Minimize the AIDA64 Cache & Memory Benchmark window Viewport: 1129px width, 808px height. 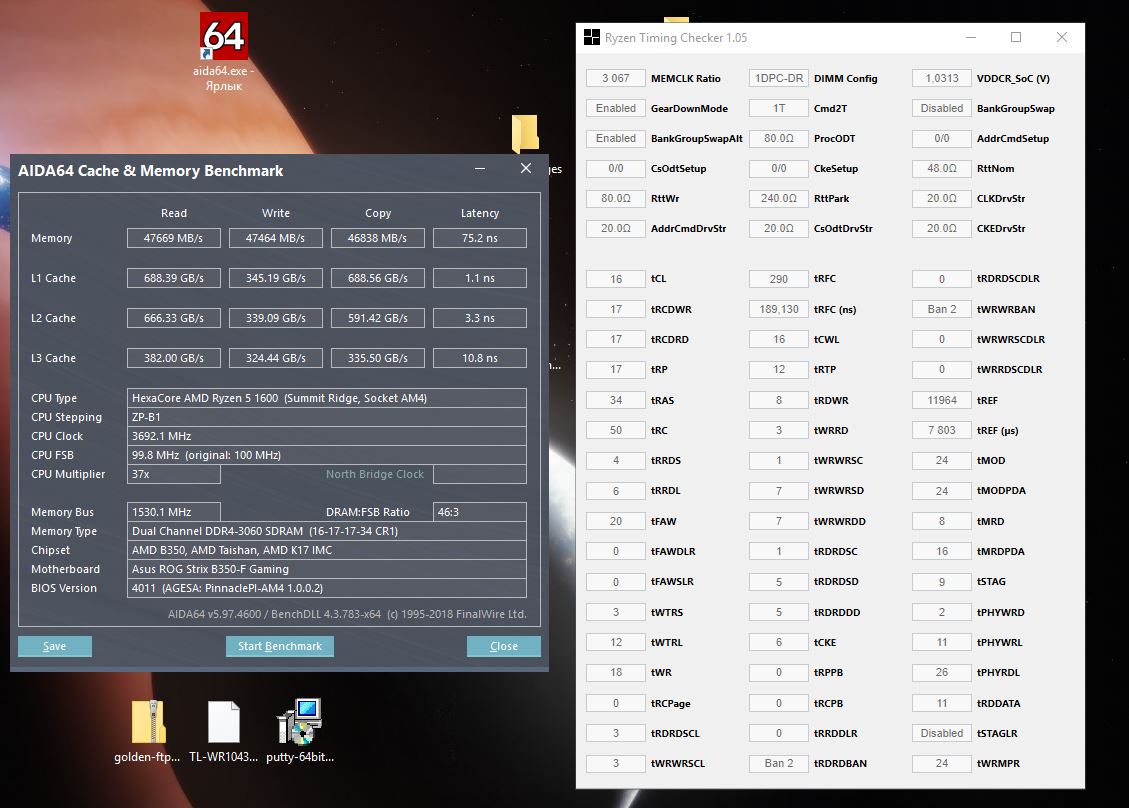coord(480,169)
